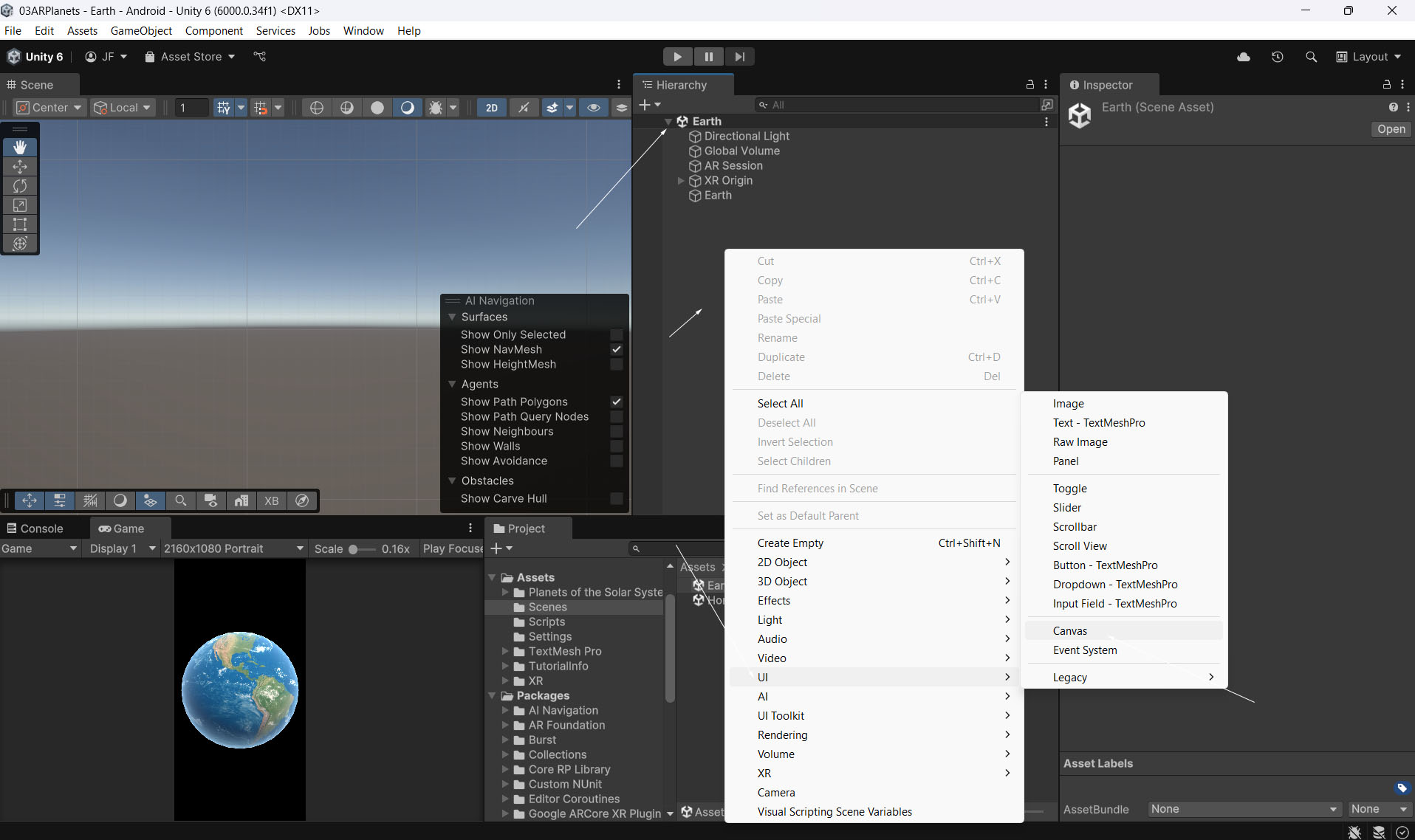Uncheck Show Path Polygons checkbox
Screen dimensions: 1415x840
tap(616, 402)
